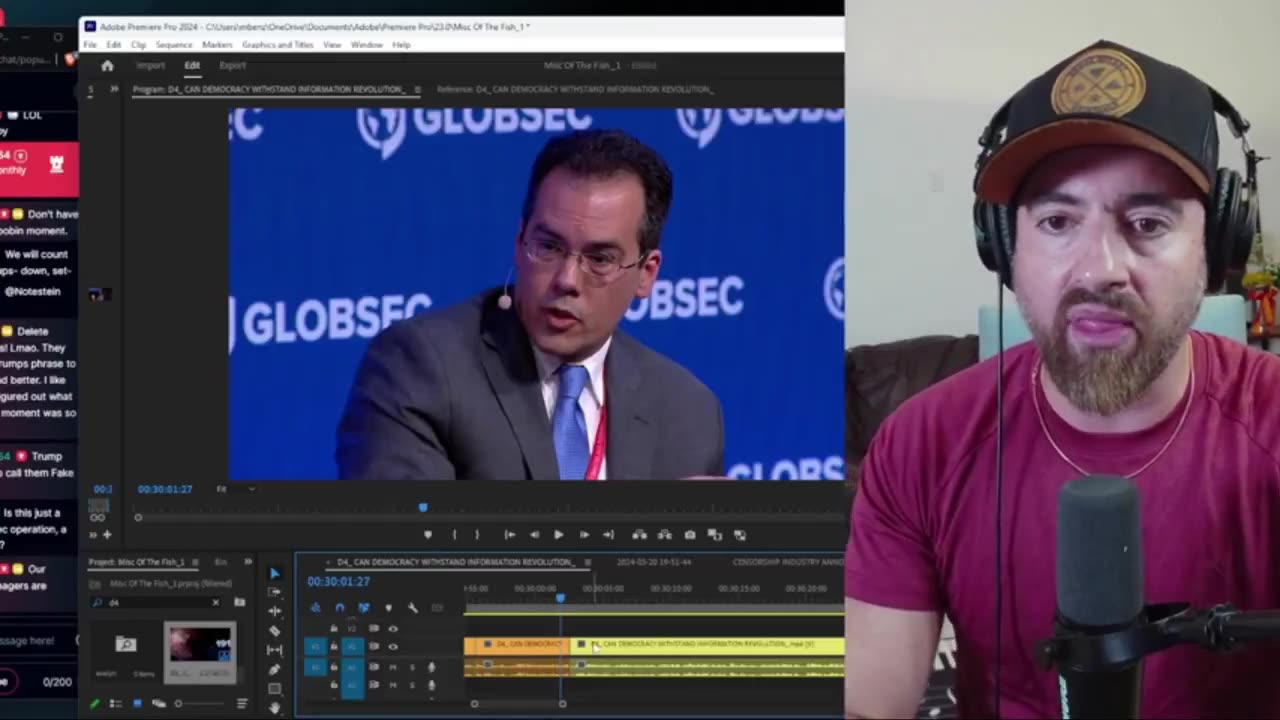Select the Hand tool
1280x720 pixels.
[274, 708]
